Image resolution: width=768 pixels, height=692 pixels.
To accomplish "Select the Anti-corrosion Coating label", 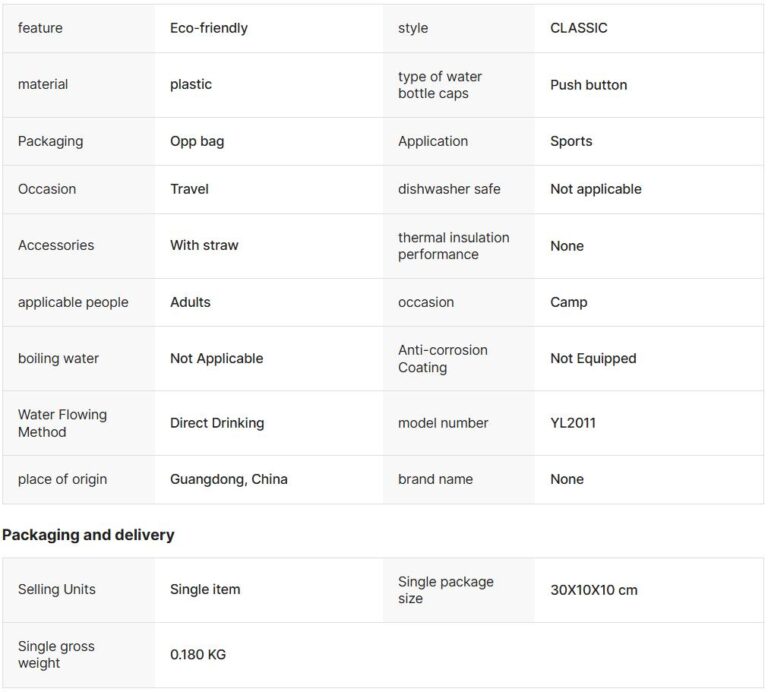I will [443, 358].
